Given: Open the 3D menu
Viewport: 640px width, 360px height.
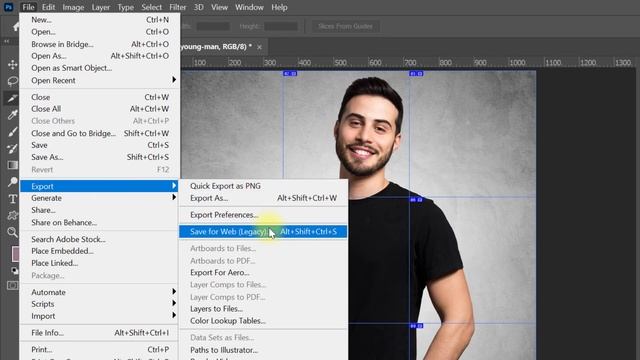Looking at the screenshot, I should pos(198,7).
